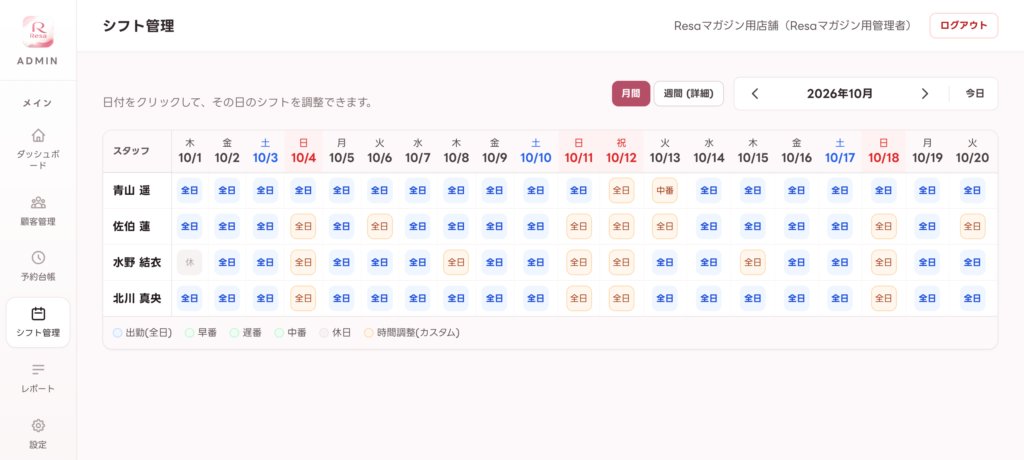Jump to 今日
The image size is (1024, 460).
point(974,93)
